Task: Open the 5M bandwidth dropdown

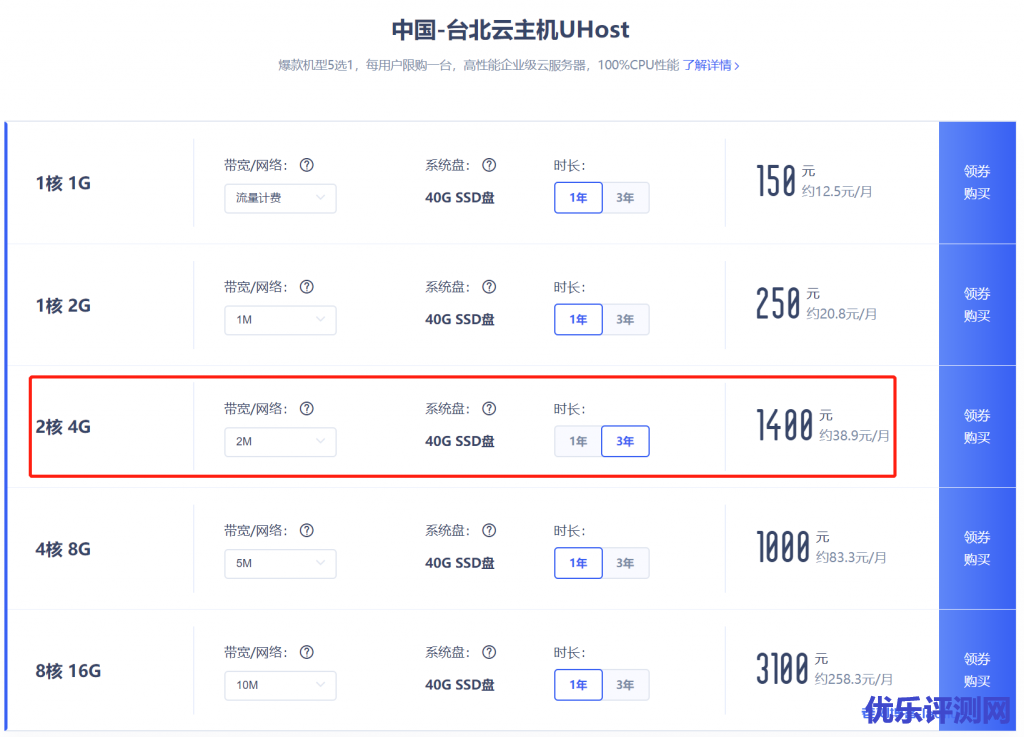Action: [x=280, y=563]
